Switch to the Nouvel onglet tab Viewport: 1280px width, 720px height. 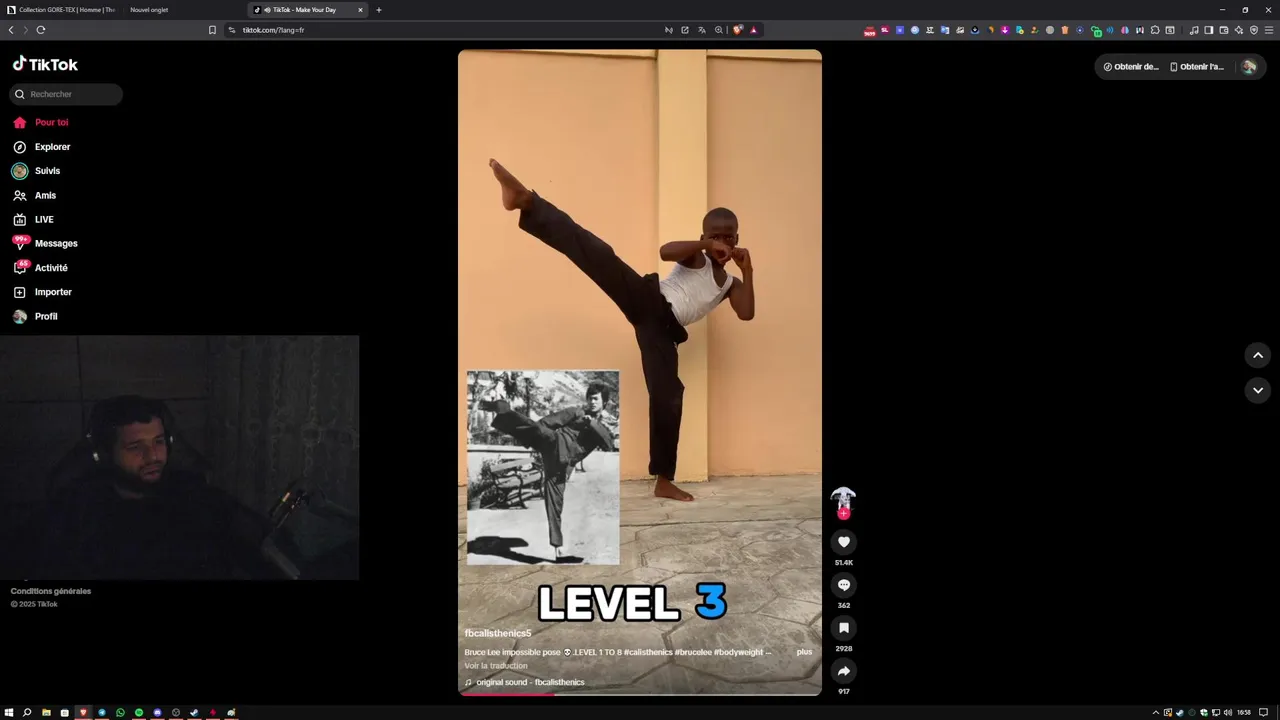click(x=150, y=10)
